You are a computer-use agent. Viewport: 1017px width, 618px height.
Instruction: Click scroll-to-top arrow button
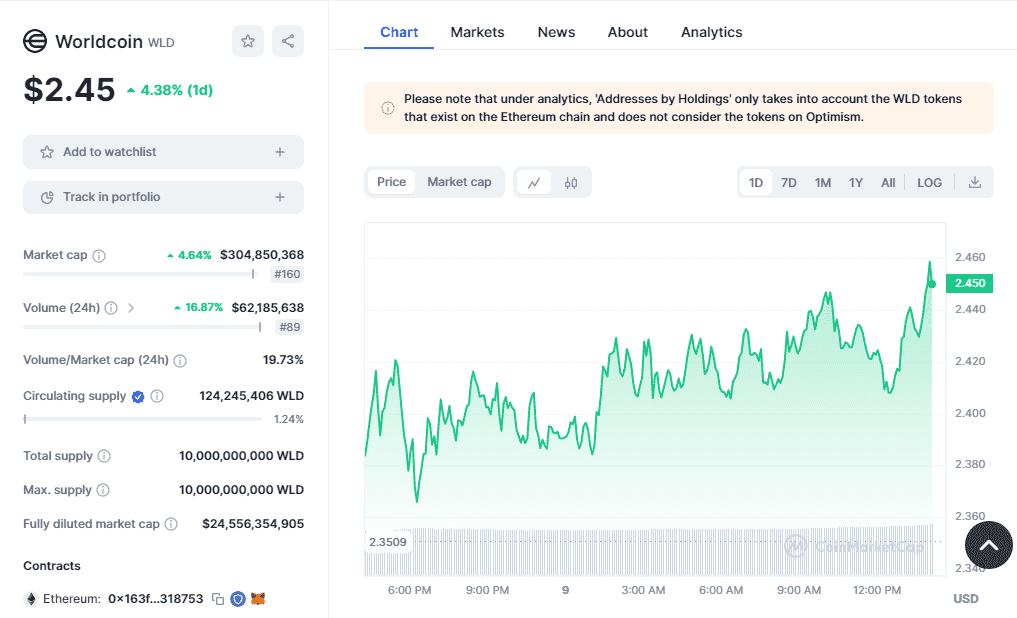(988, 545)
